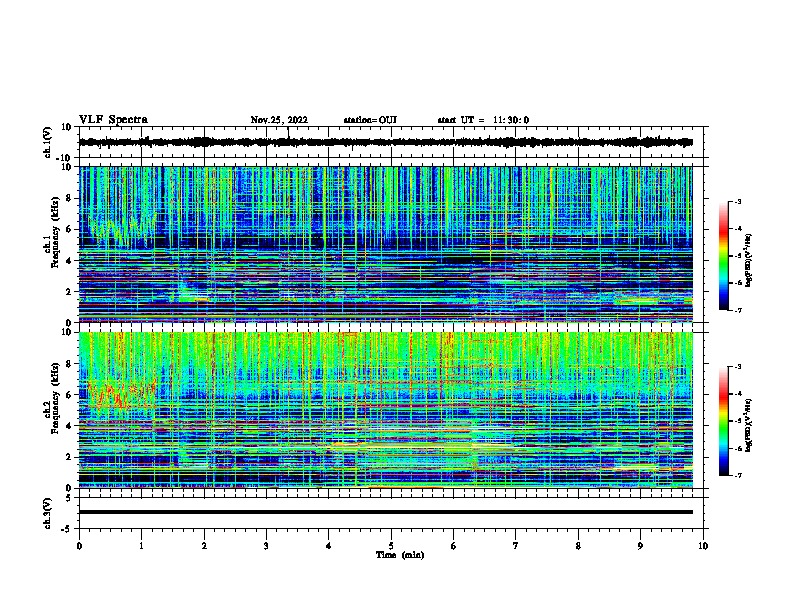Screen dimensions: 792x612
Task: Click the "VLF Spectra" title text
Action: [x=113, y=120]
